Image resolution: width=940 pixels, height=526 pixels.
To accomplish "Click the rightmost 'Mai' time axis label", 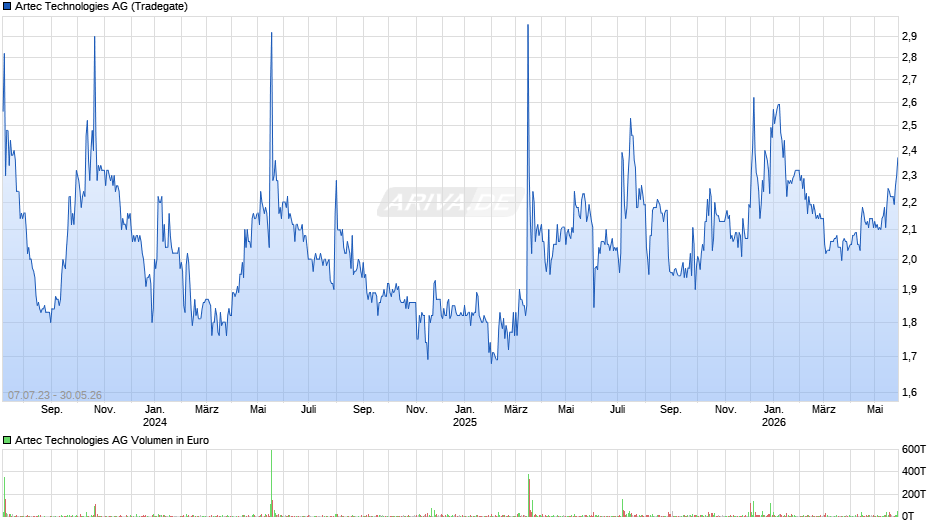I will (875, 410).
